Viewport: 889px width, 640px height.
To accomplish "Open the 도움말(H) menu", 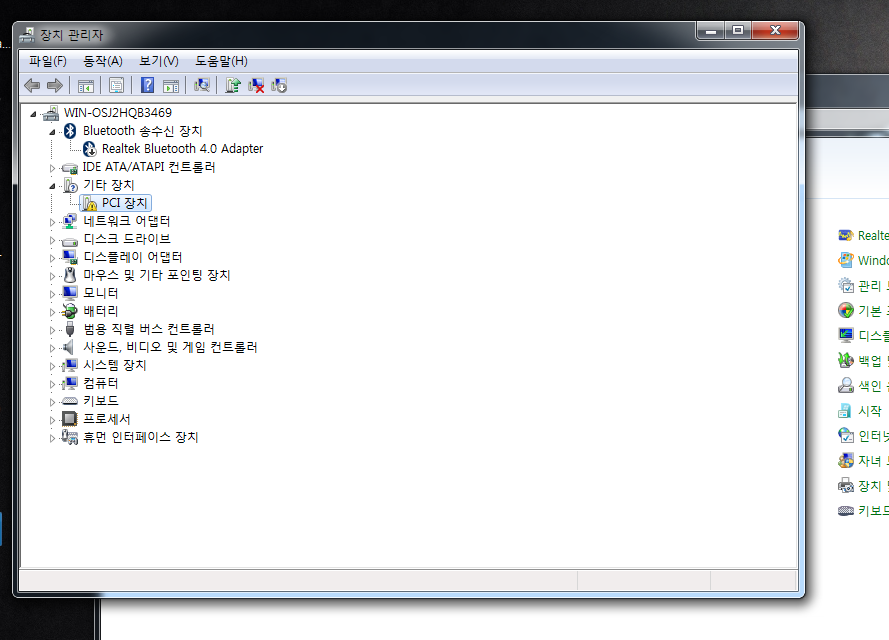I will [x=221, y=61].
